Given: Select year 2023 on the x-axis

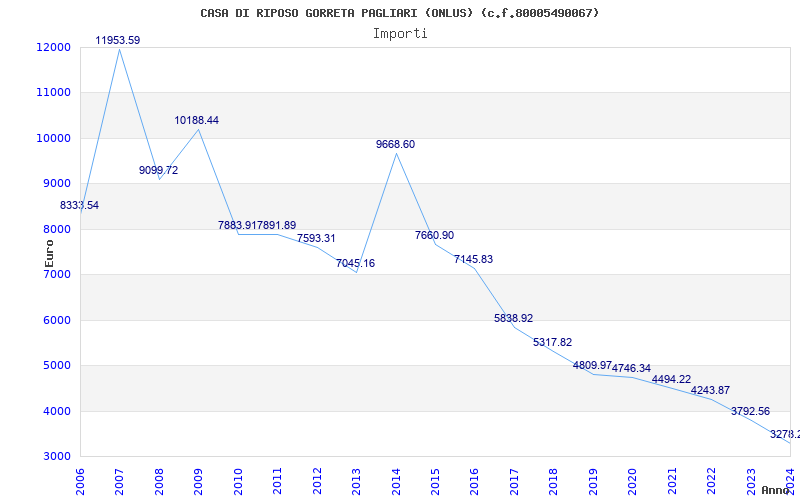Looking at the screenshot, I should coord(751,481).
